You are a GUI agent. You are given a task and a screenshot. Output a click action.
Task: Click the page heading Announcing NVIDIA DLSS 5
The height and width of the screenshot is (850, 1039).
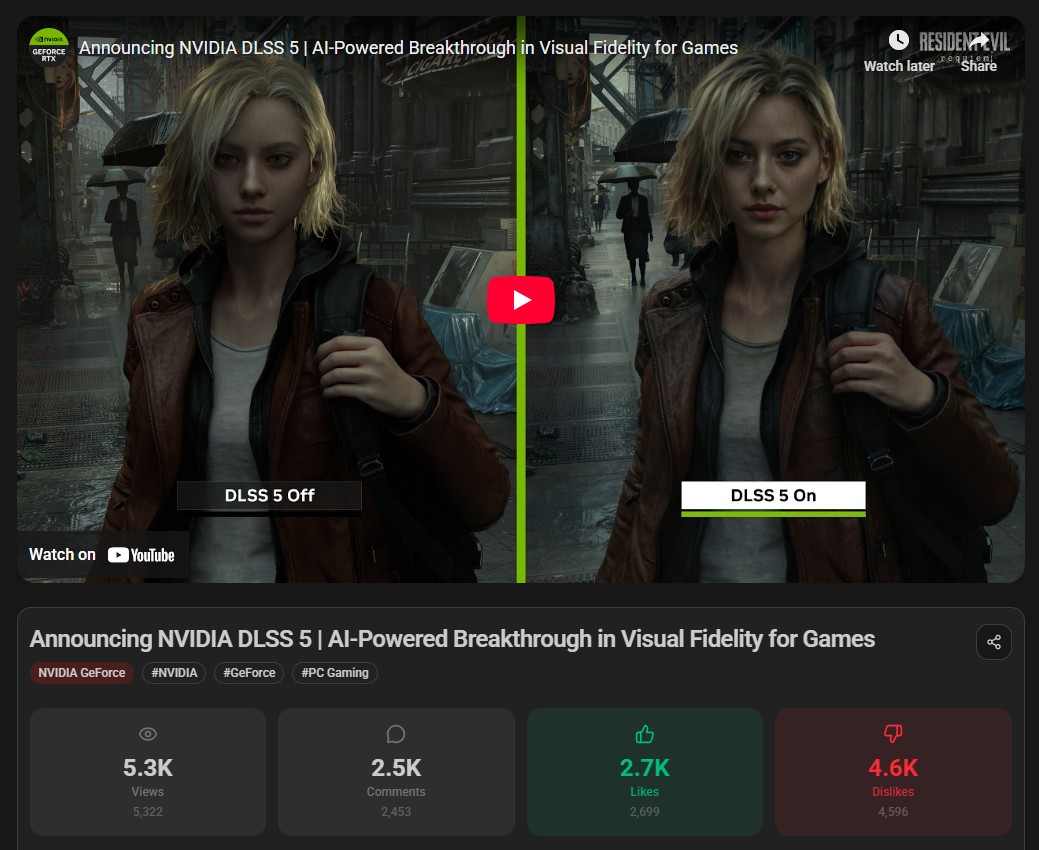[453, 639]
